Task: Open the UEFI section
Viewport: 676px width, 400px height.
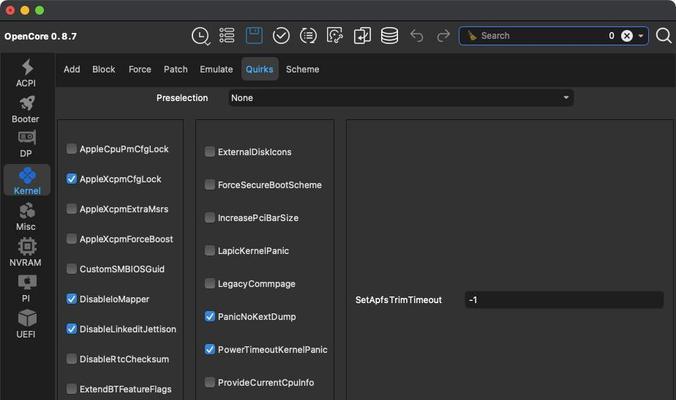Action: point(26,325)
